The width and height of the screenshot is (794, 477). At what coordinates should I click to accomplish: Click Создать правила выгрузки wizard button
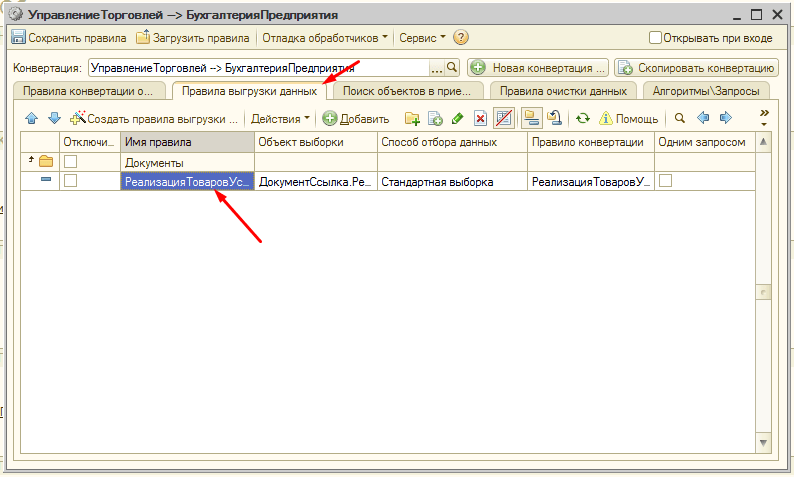154,118
